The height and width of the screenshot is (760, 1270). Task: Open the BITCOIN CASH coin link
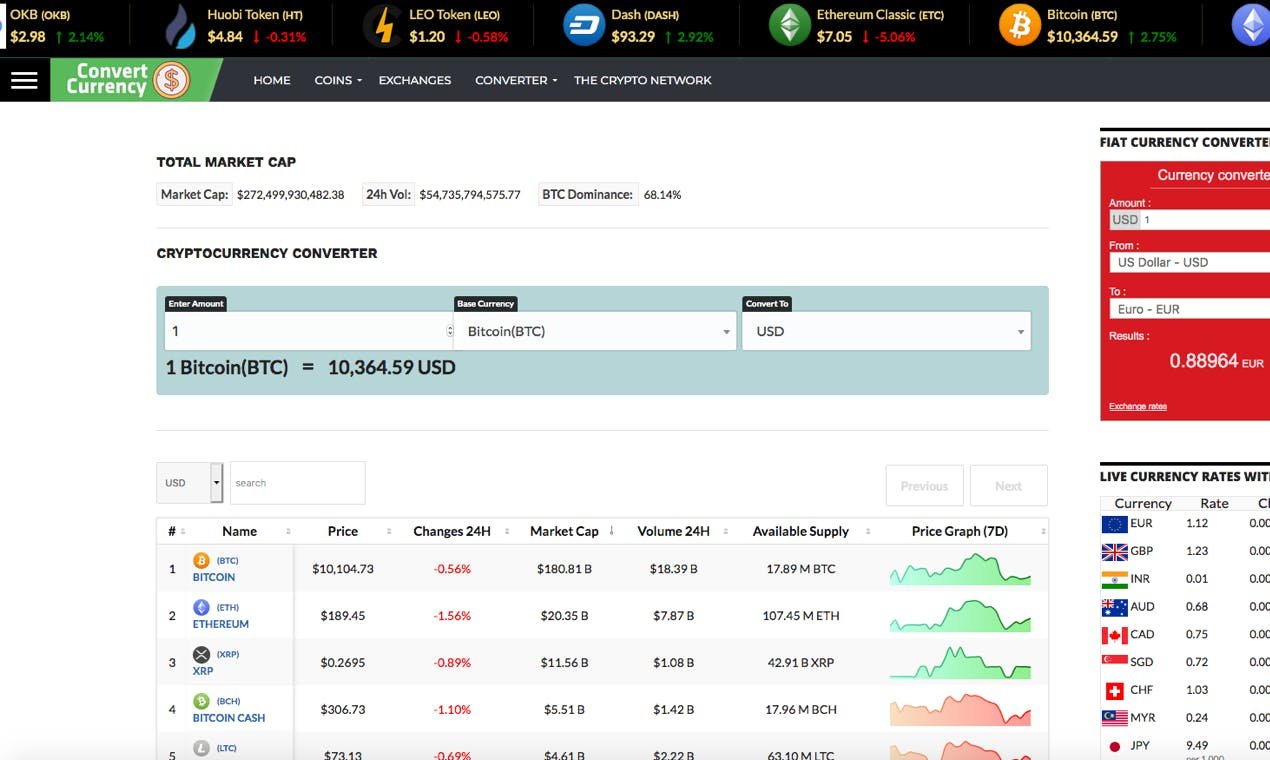[x=229, y=718]
